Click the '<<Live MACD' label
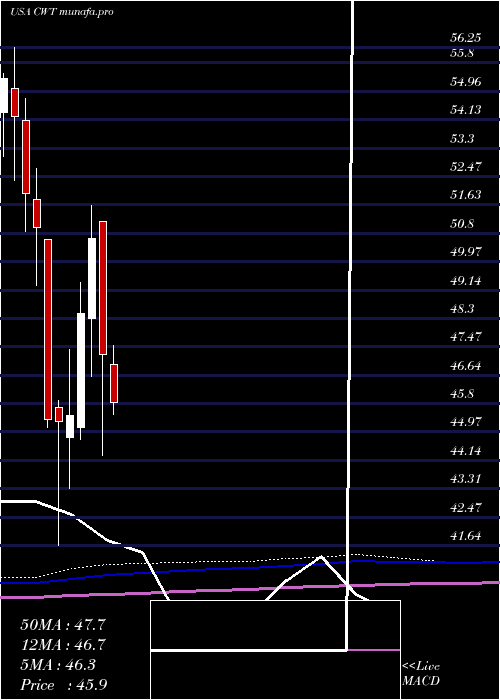 click(x=421, y=674)
